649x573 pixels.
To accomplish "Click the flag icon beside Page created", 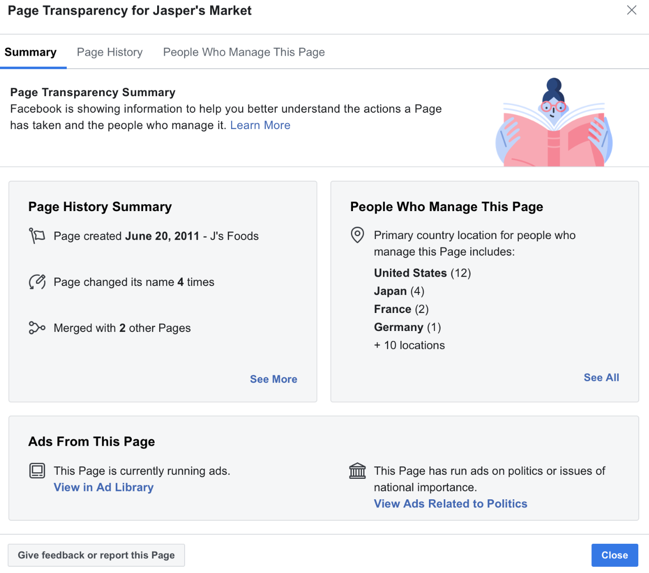I will (37, 236).
